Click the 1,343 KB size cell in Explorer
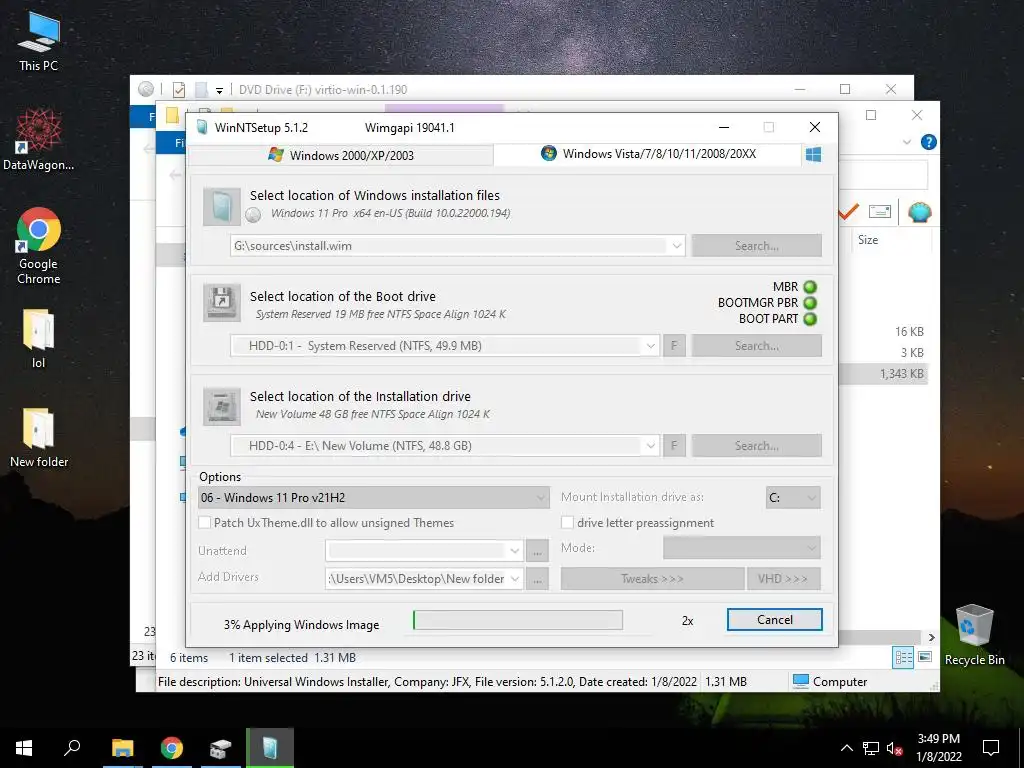The width and height of the screenshot is (1024, 768). pyautogui.click(x=901, y=374)
